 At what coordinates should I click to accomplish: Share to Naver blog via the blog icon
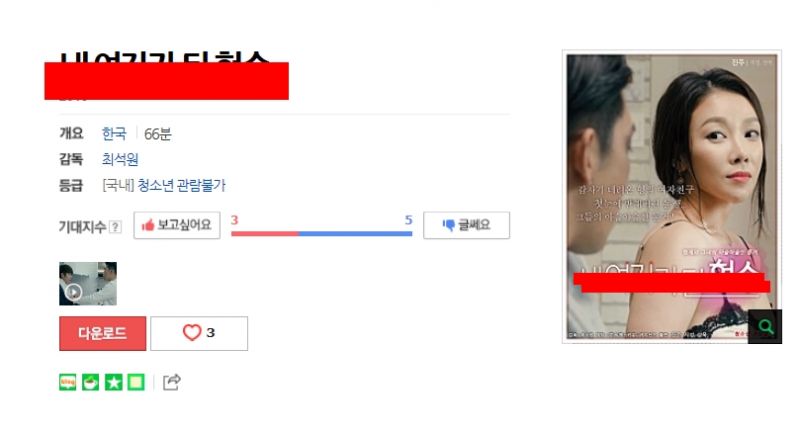point(68,382)
